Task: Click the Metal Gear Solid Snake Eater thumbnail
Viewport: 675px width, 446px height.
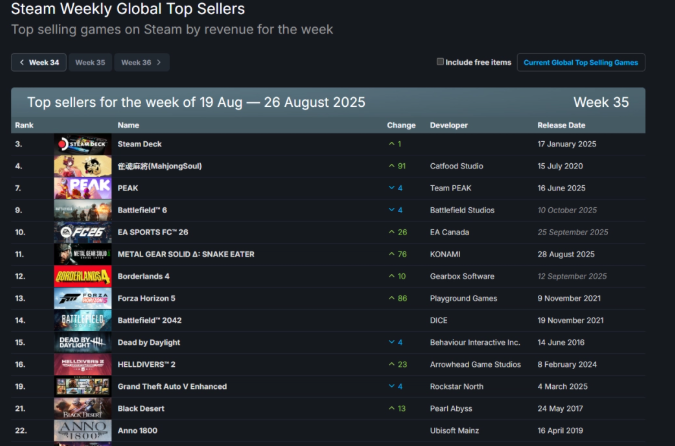Action: point(83,254)
